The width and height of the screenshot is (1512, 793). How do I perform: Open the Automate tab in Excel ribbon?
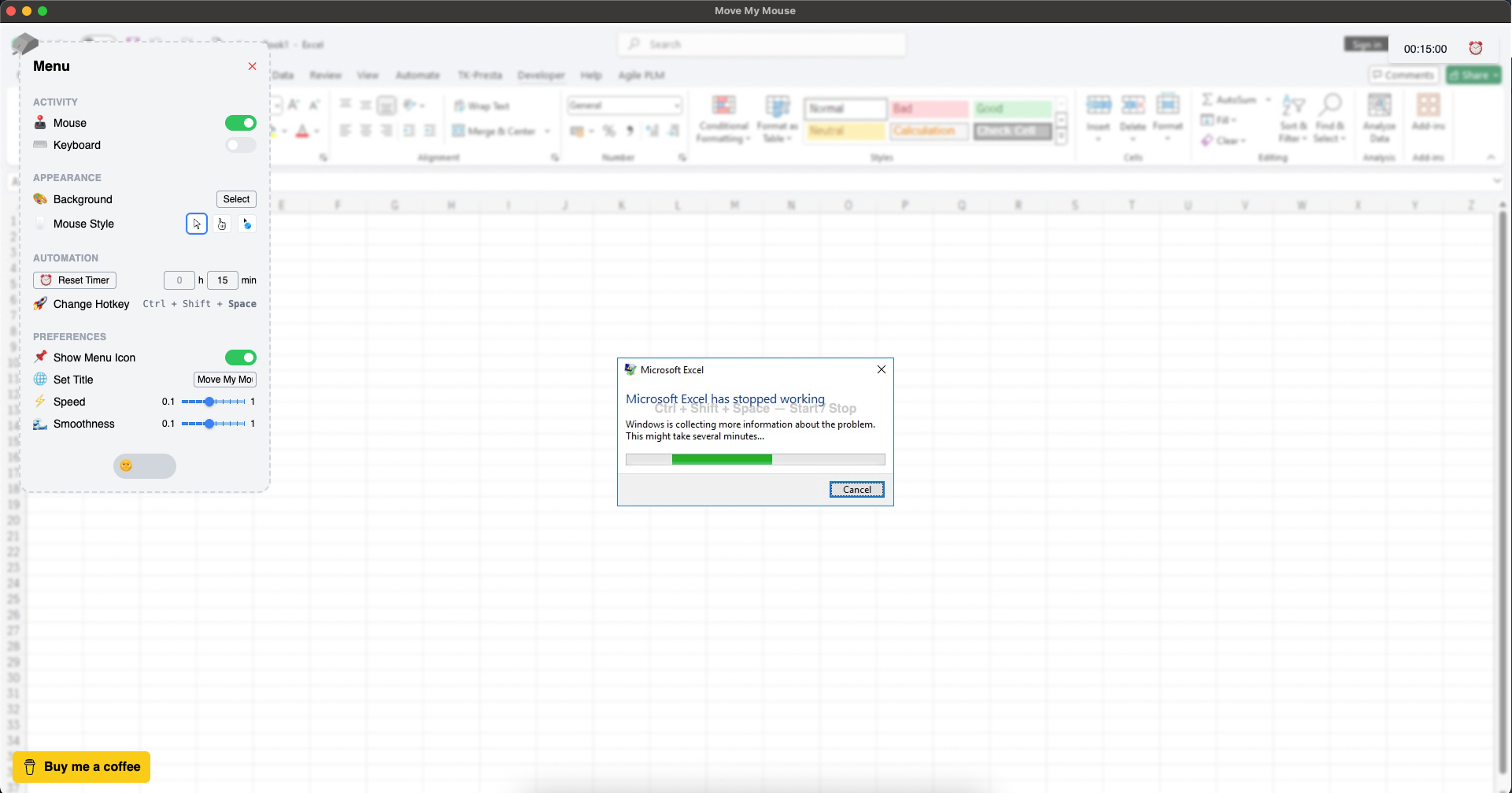pyautogui.click(x=418, y=76)
